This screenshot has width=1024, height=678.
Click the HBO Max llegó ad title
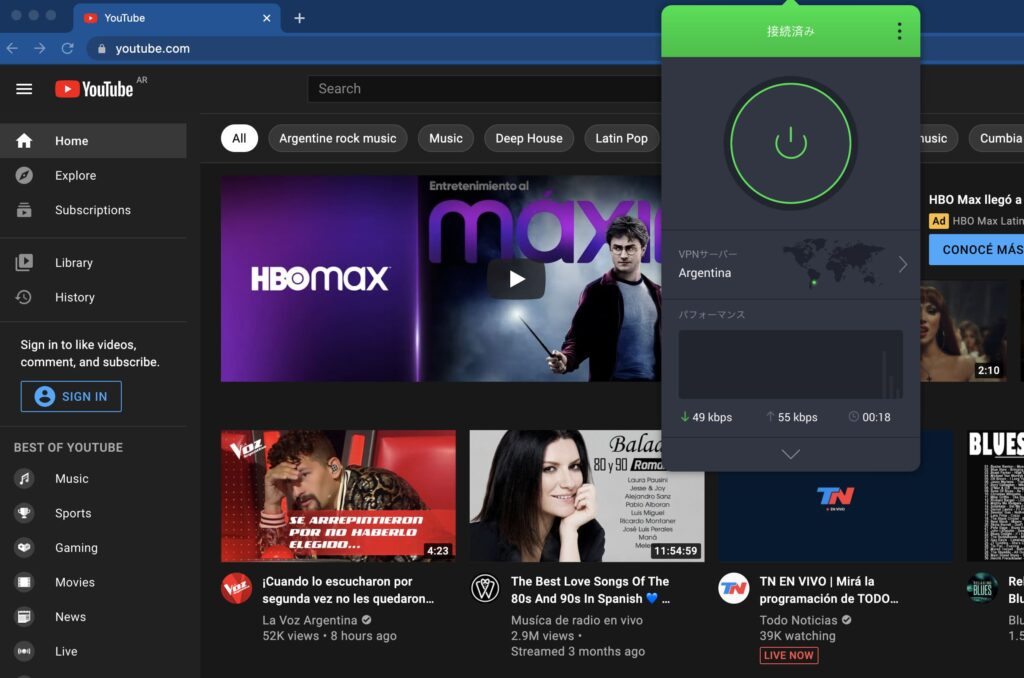(976, 200)
